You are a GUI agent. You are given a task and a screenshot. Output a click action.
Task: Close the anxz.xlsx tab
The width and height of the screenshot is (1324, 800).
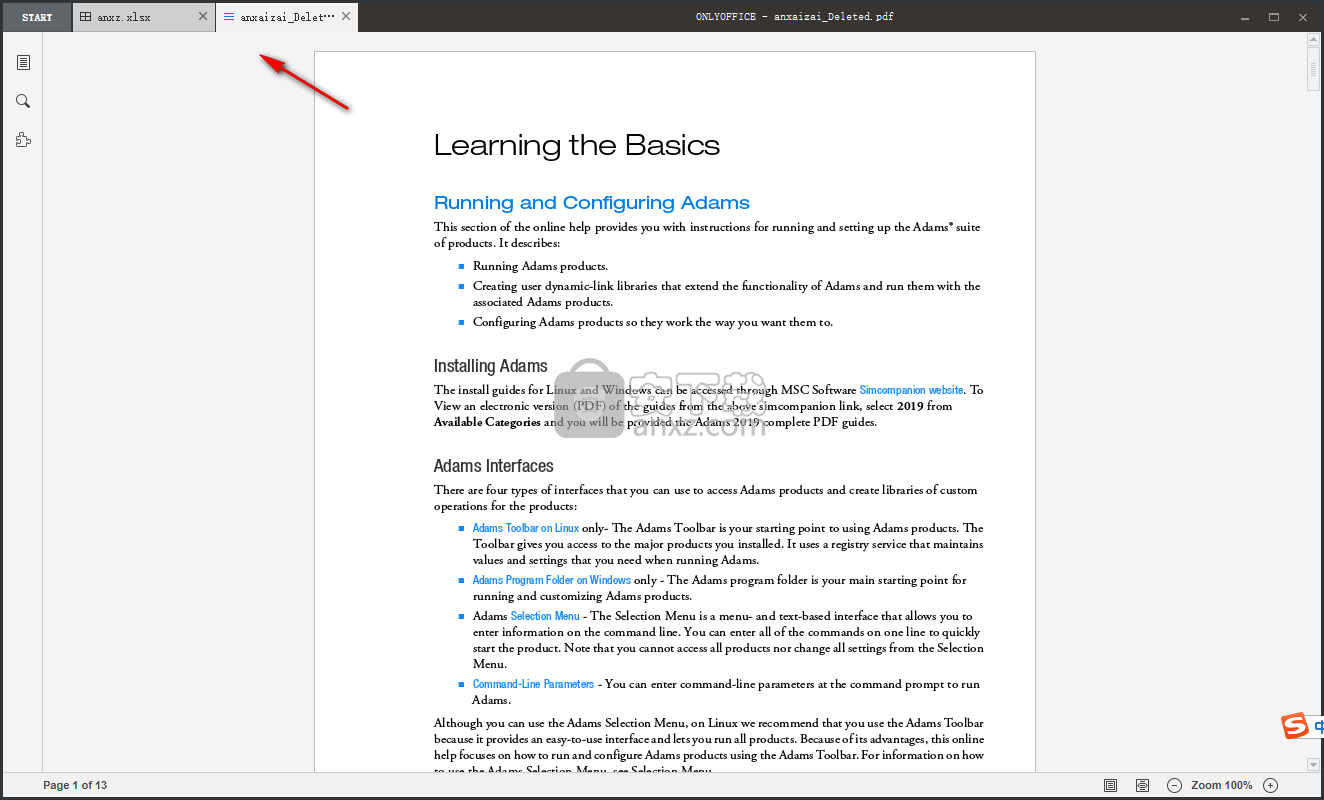click(203, 17)
